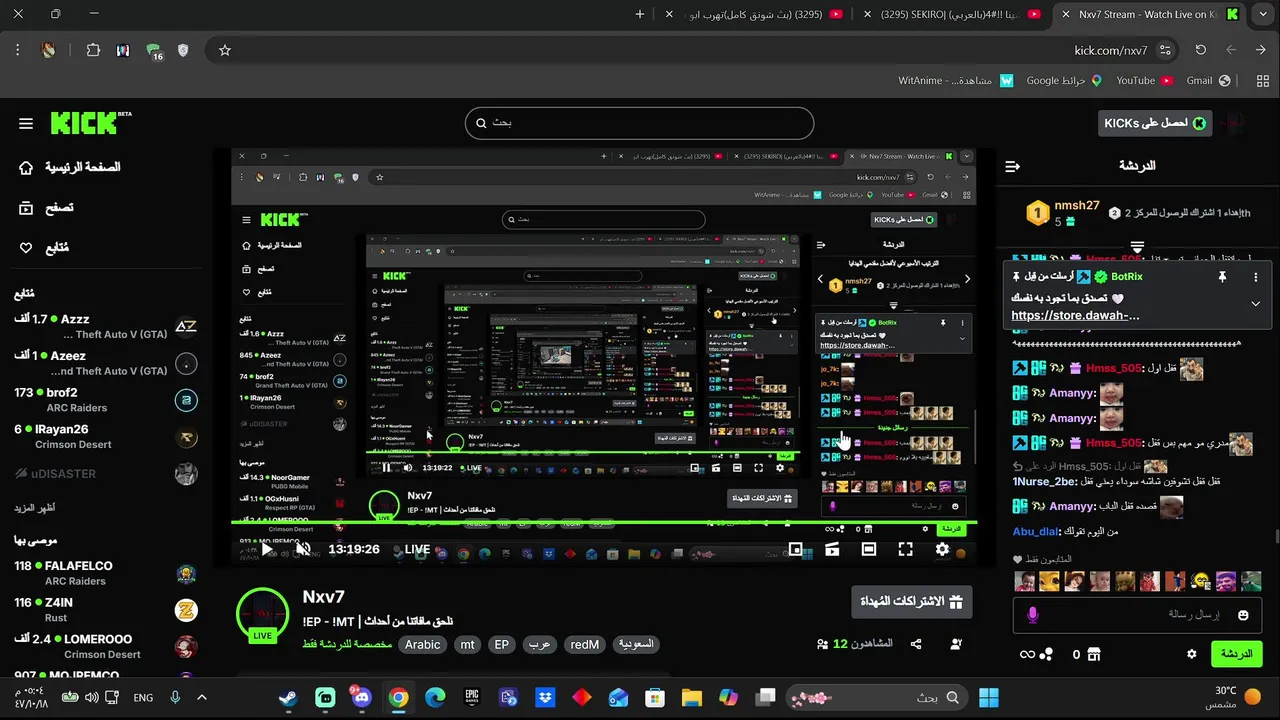The image size is (1280, 720).
Task: Open a new browser tab
Action: [x=640, y=14]
